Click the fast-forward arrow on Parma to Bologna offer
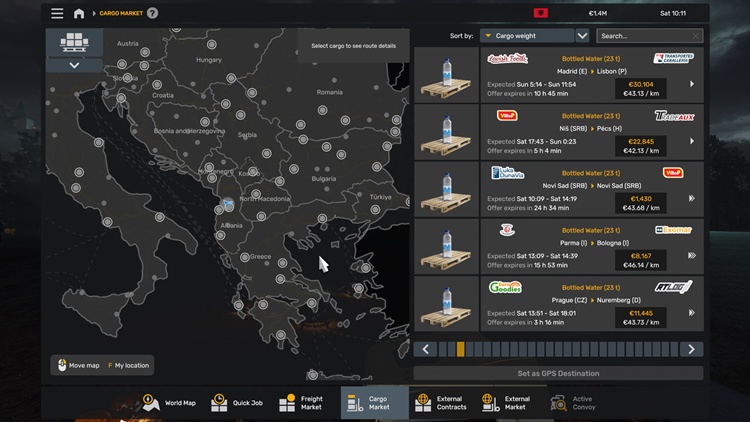The image size is (750, 422). coord(691,255)
